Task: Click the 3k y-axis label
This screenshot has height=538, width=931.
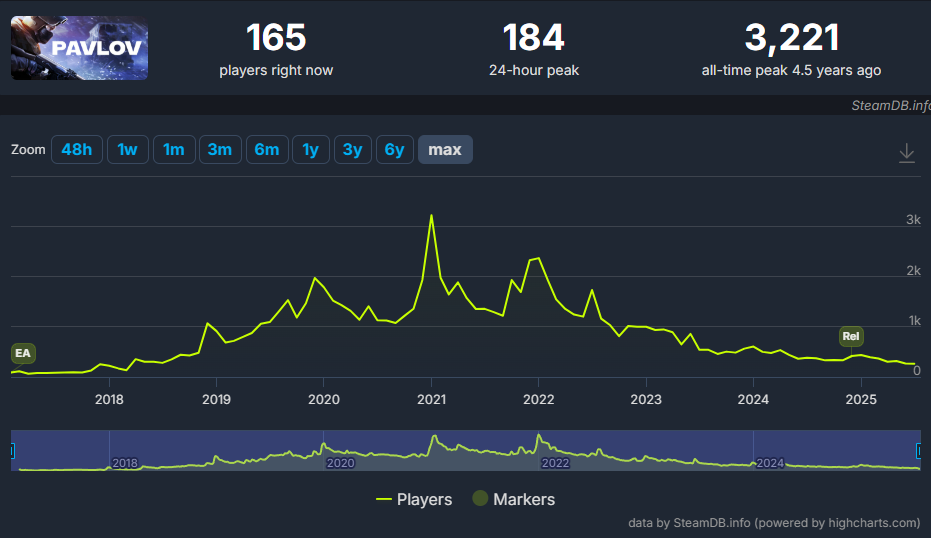Action: click(913, 220)
